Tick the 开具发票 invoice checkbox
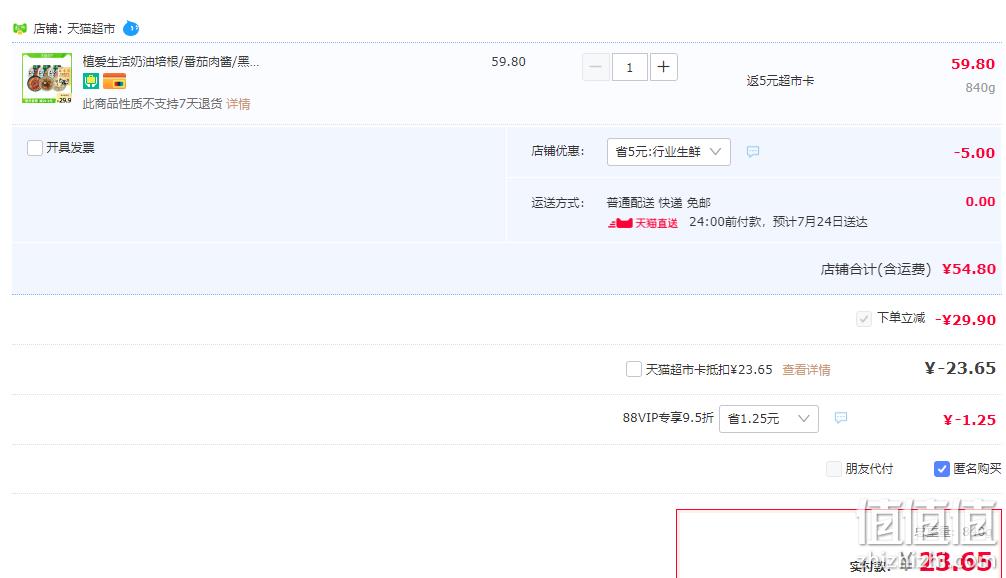 click(x=35, y=148)
